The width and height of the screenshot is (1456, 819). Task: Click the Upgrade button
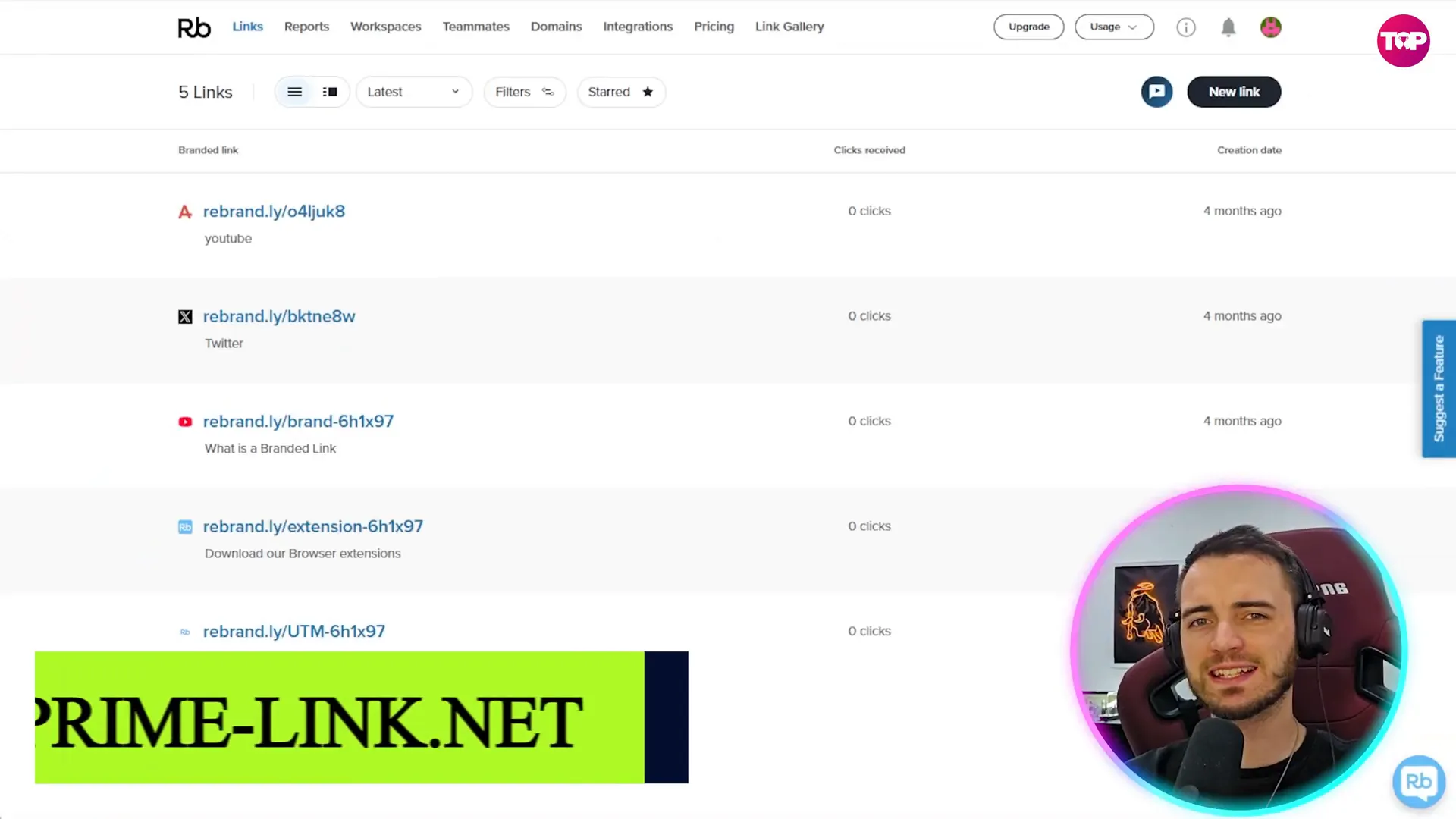[x=1028, y=27]
